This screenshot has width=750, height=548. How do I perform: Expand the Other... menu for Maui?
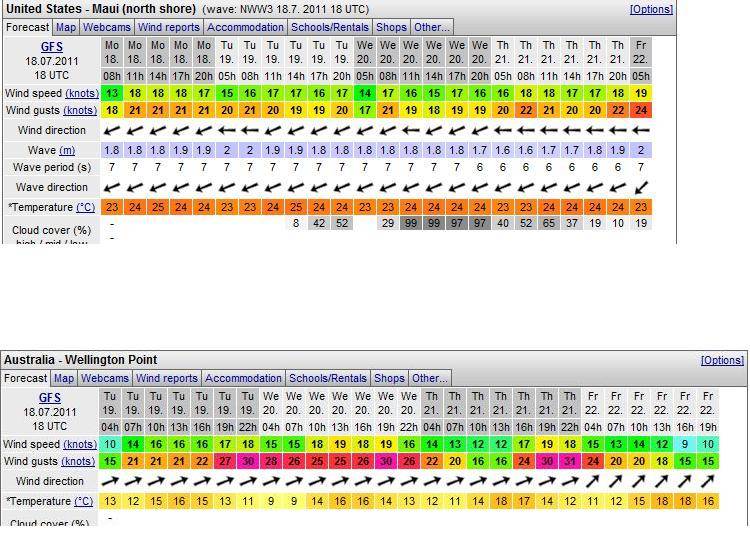[x=431, y=28]
